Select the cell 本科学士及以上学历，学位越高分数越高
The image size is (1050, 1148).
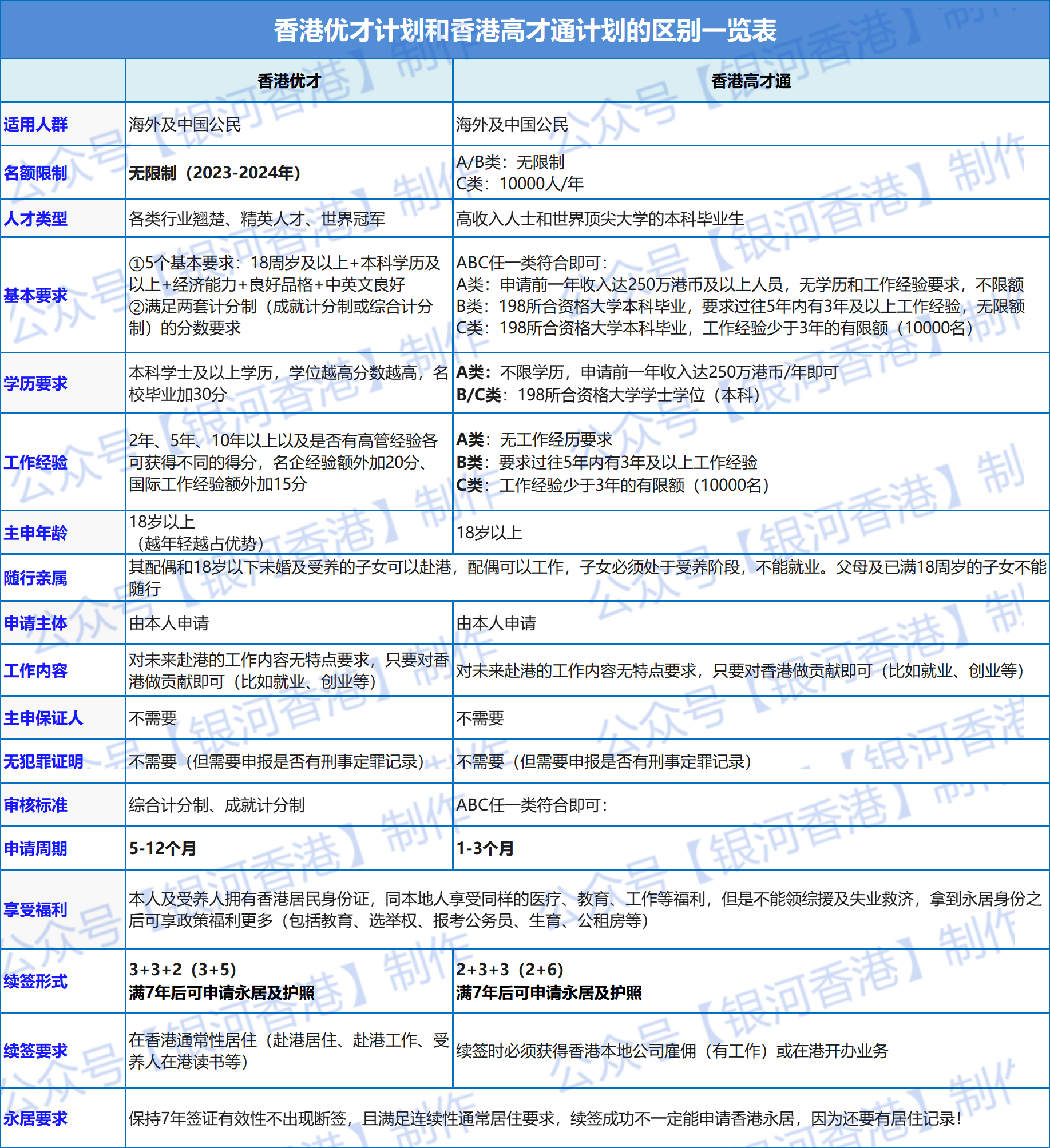pyautogui.click(x=288, y=383)
